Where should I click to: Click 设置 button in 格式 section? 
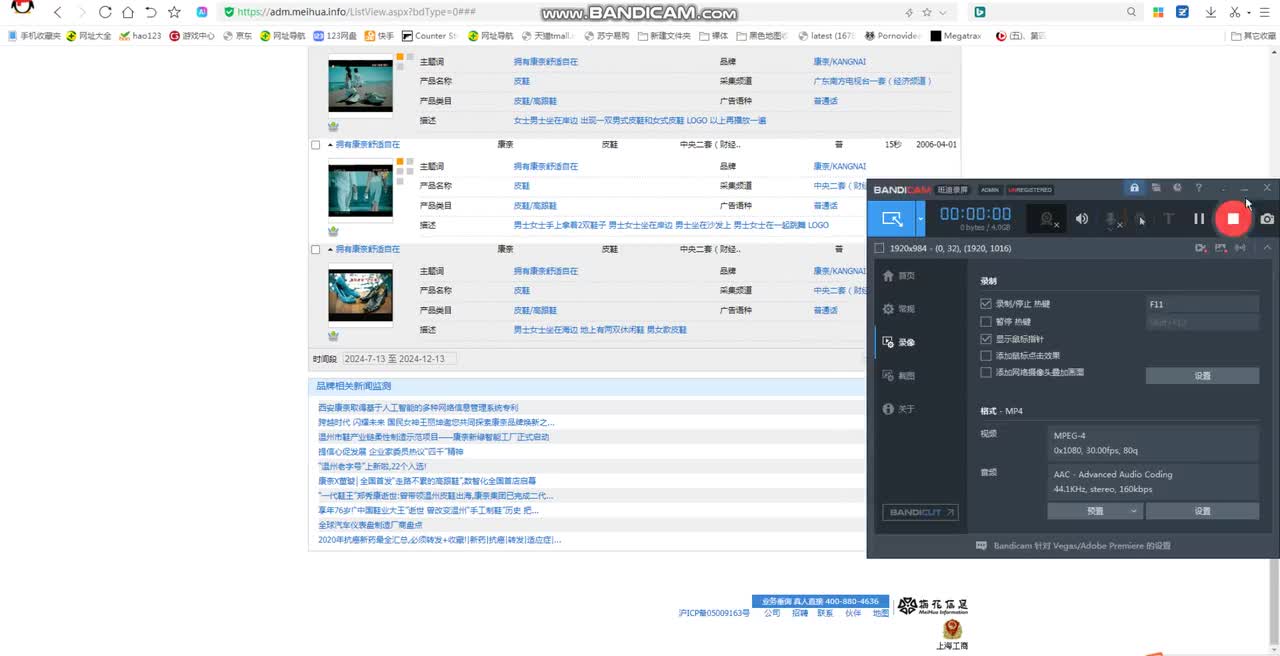(1202, 511)
